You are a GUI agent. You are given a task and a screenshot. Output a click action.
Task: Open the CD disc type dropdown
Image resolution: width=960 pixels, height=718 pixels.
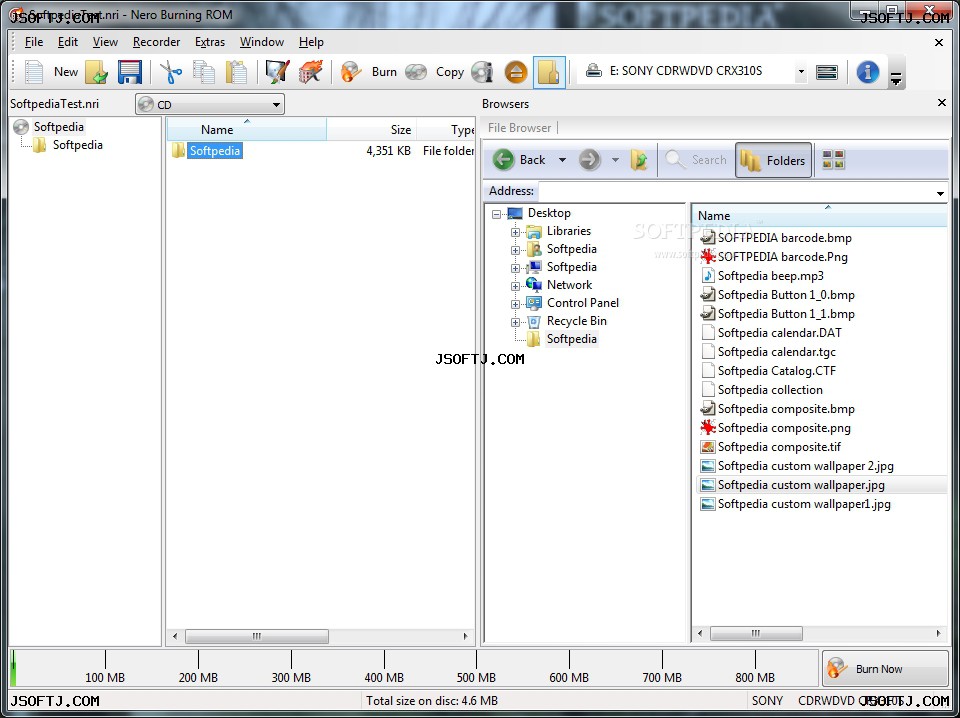pyautogui.click(x=210, y=105)
